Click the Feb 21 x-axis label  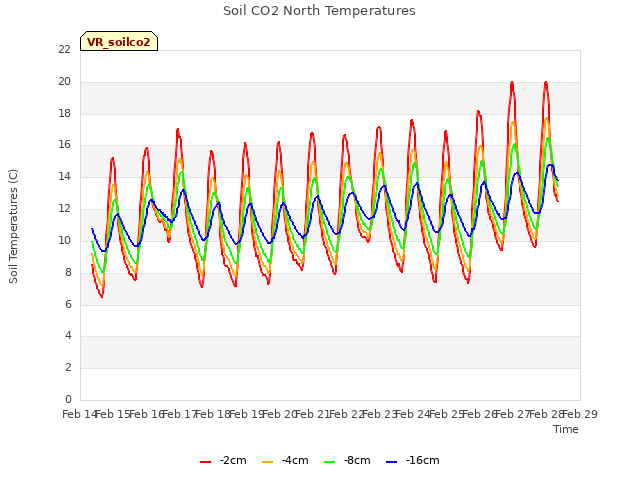313,414
